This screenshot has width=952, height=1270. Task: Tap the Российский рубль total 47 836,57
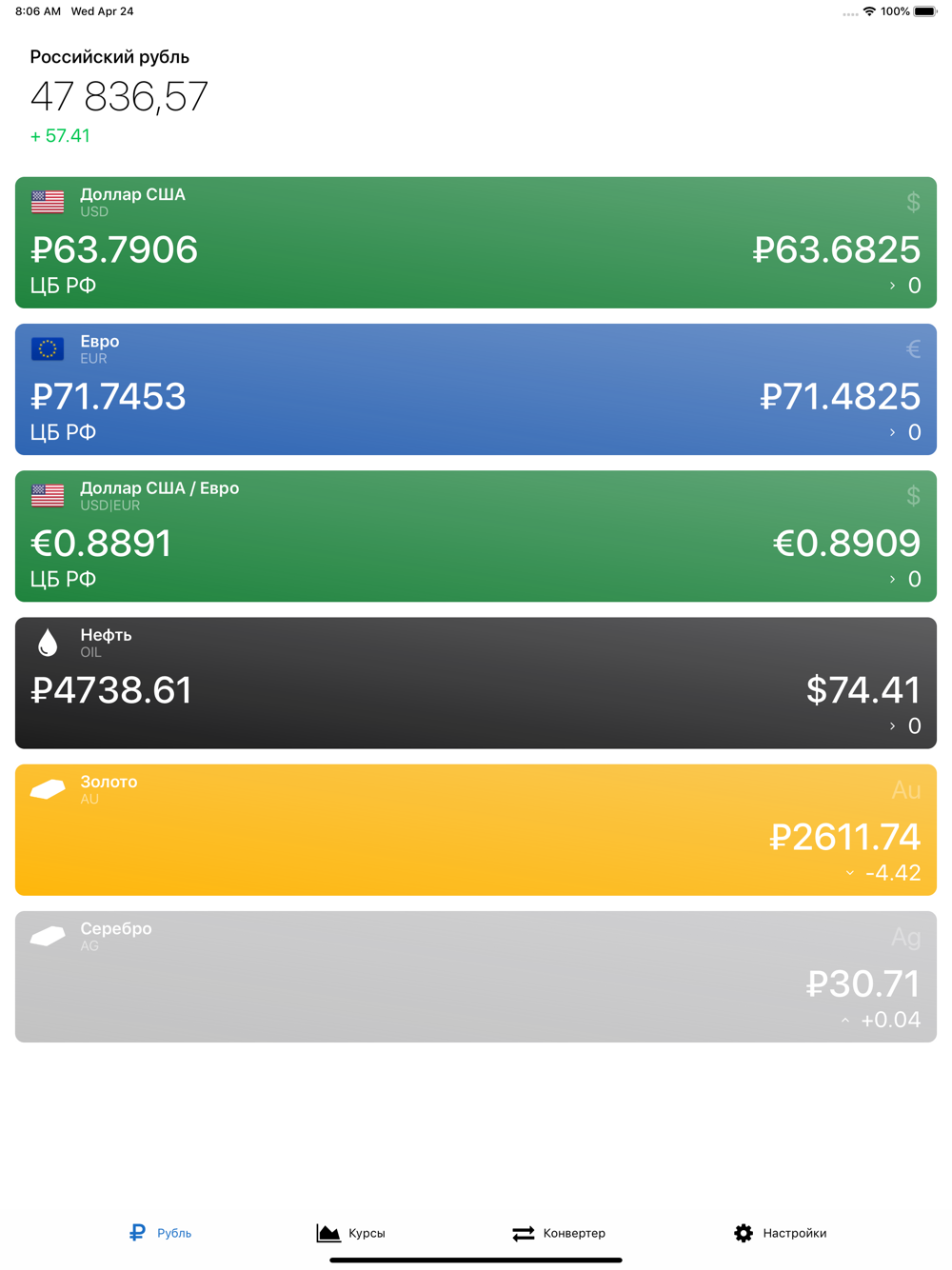[x=119, y=96]
